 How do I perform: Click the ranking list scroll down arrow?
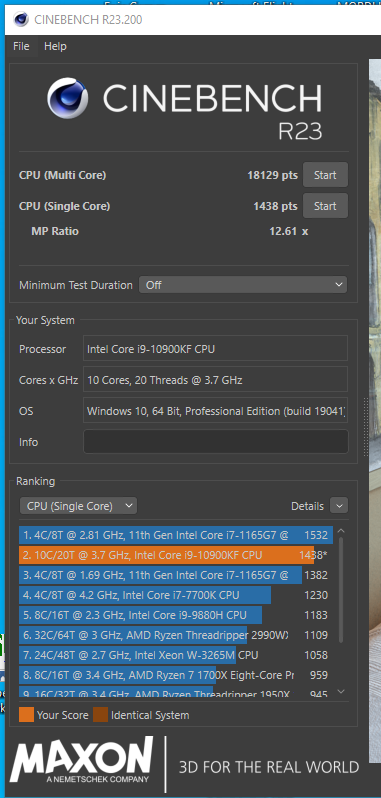[341, 691]
